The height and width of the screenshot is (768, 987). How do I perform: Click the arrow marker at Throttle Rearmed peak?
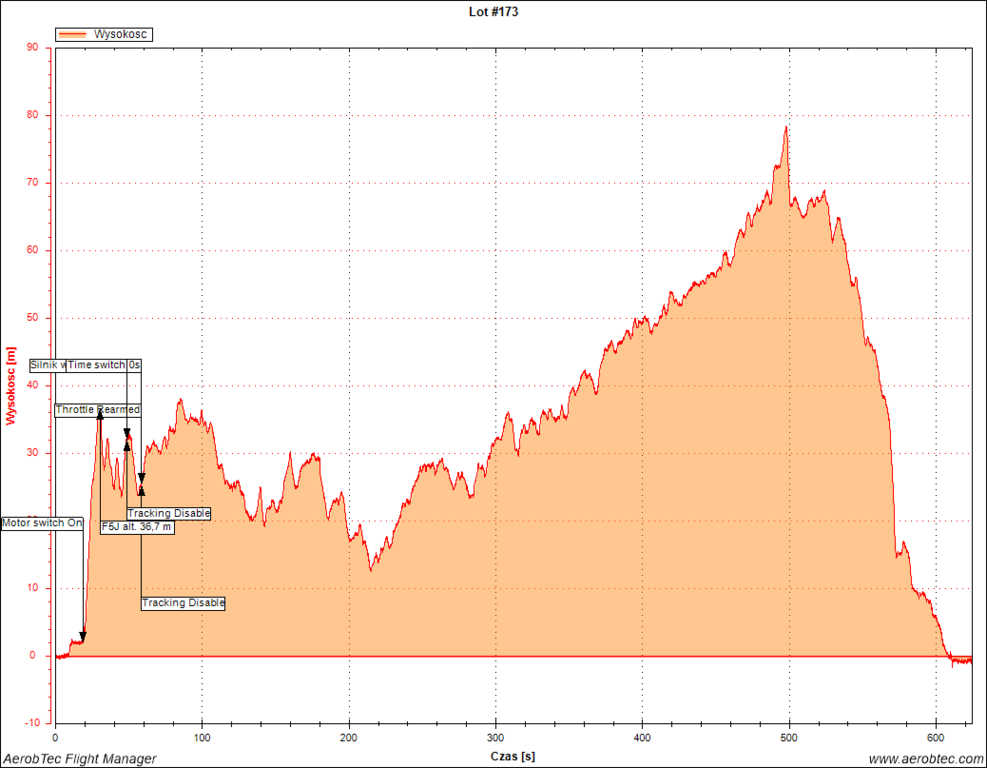(x=99, y=412)
